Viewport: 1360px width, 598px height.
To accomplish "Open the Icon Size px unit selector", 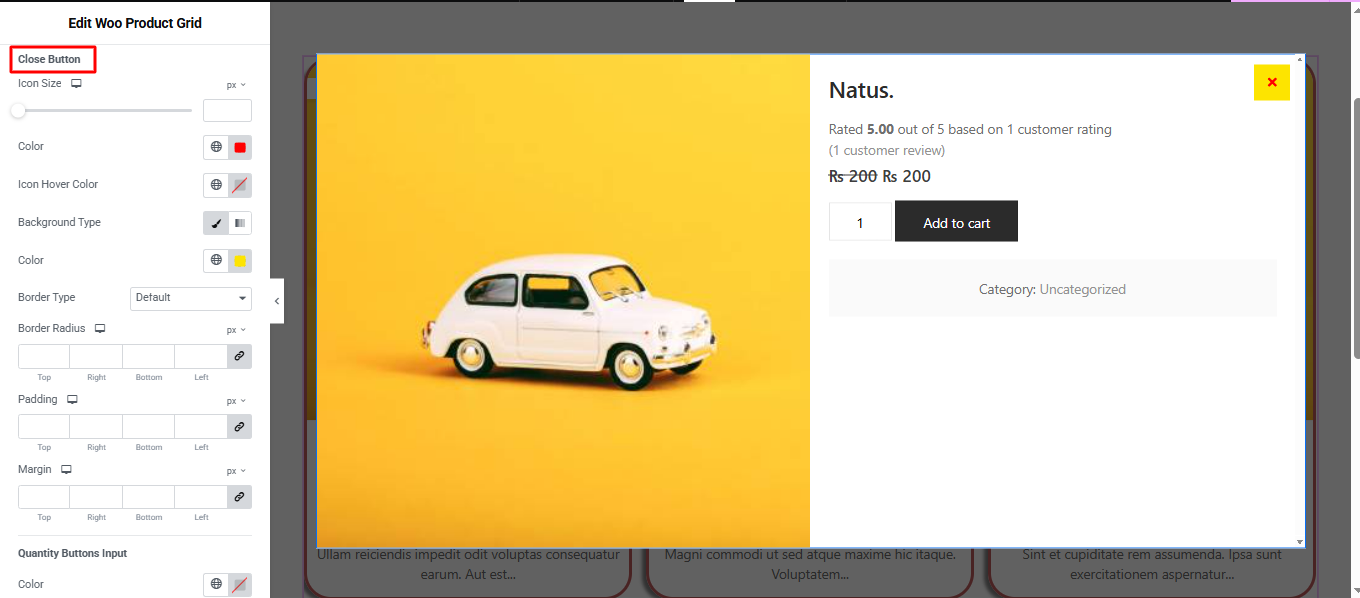I will point(236,85).
